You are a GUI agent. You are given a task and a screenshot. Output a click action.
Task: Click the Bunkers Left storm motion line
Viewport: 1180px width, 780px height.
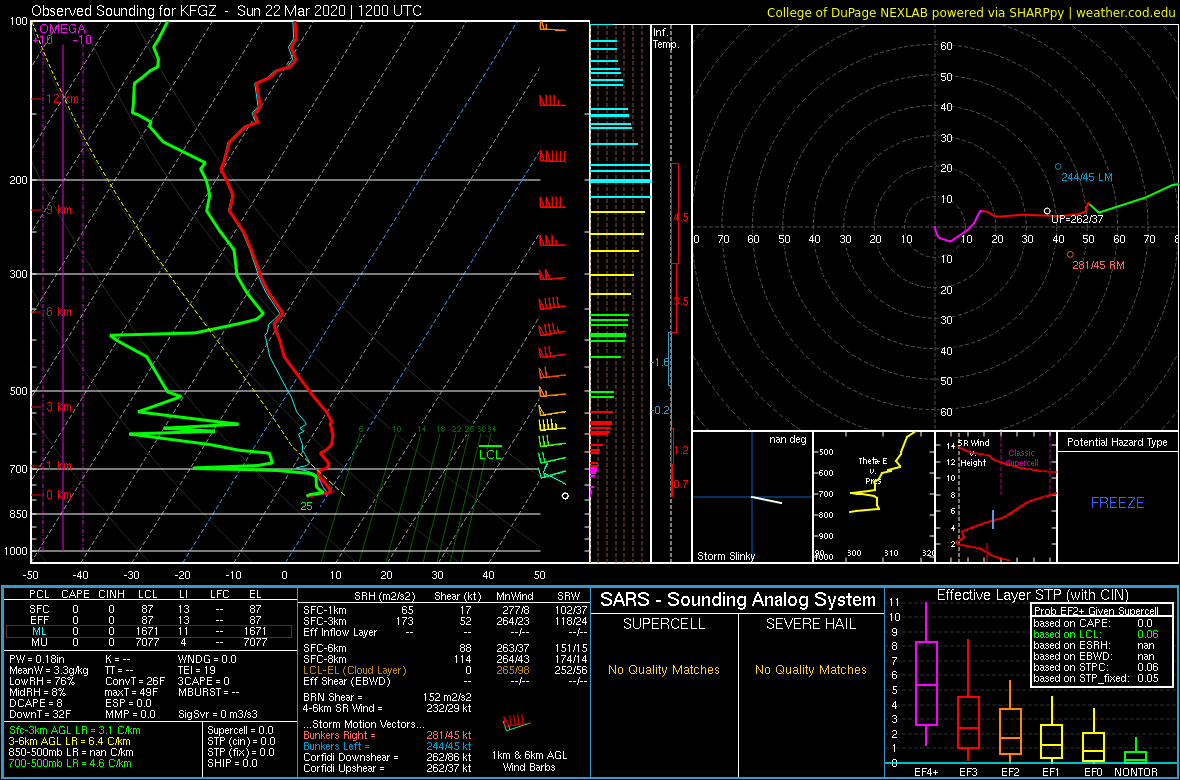386,746
